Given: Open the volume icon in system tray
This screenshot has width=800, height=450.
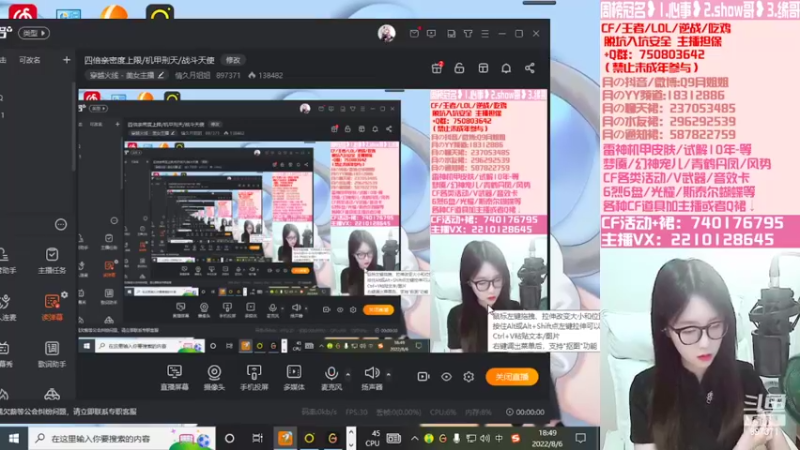Looking at the screenshot, I should tap(485, 438).
